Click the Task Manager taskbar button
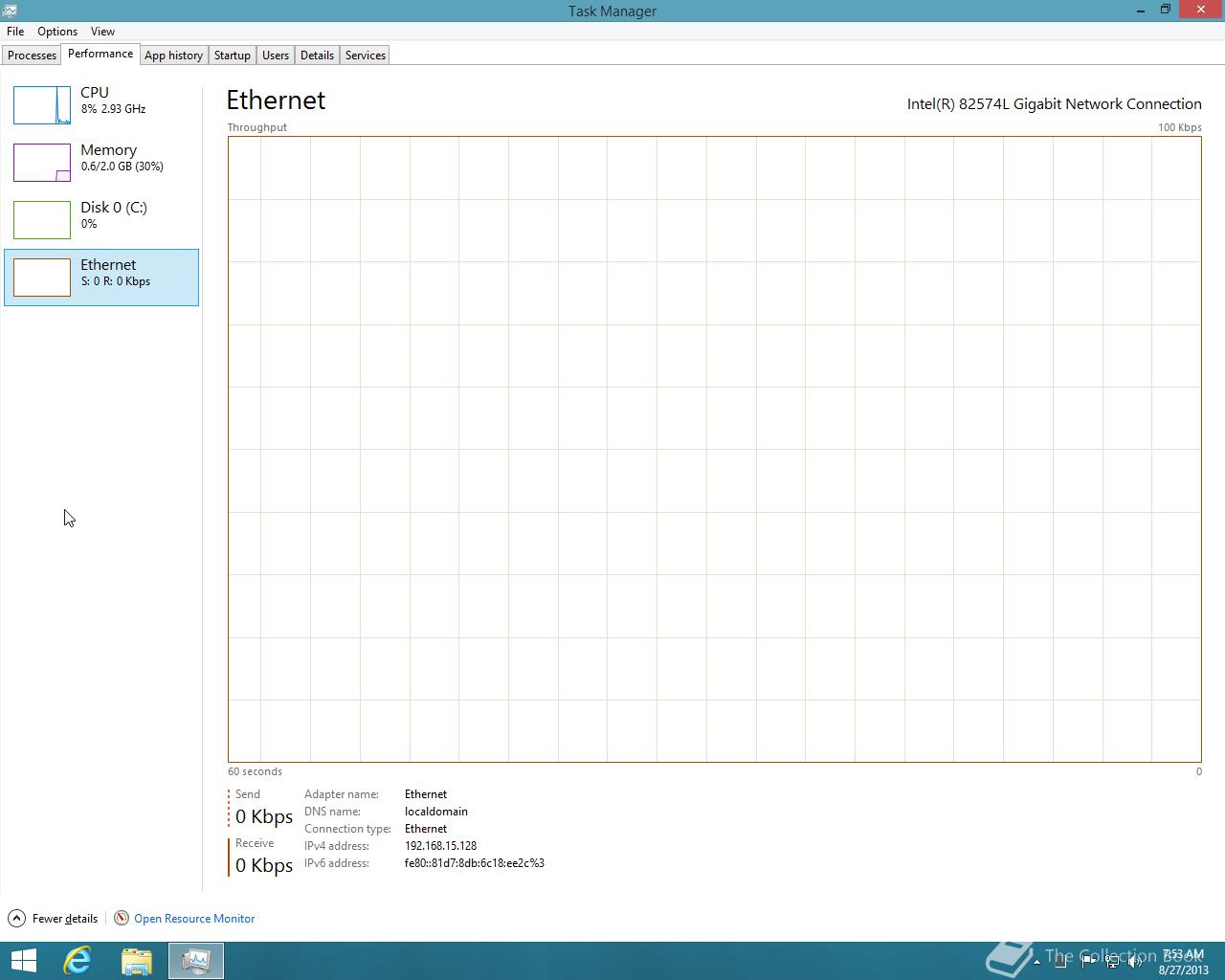 (x=196, y=961)
